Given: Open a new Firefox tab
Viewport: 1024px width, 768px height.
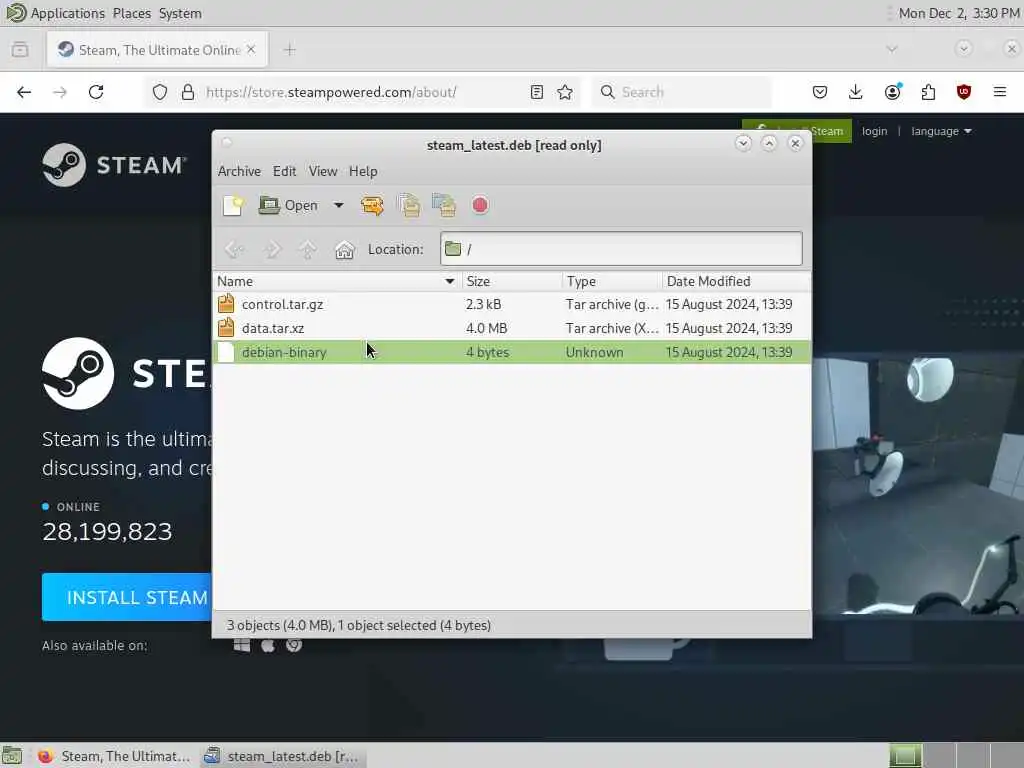Looking at the screenshot, I should point(290,50).
